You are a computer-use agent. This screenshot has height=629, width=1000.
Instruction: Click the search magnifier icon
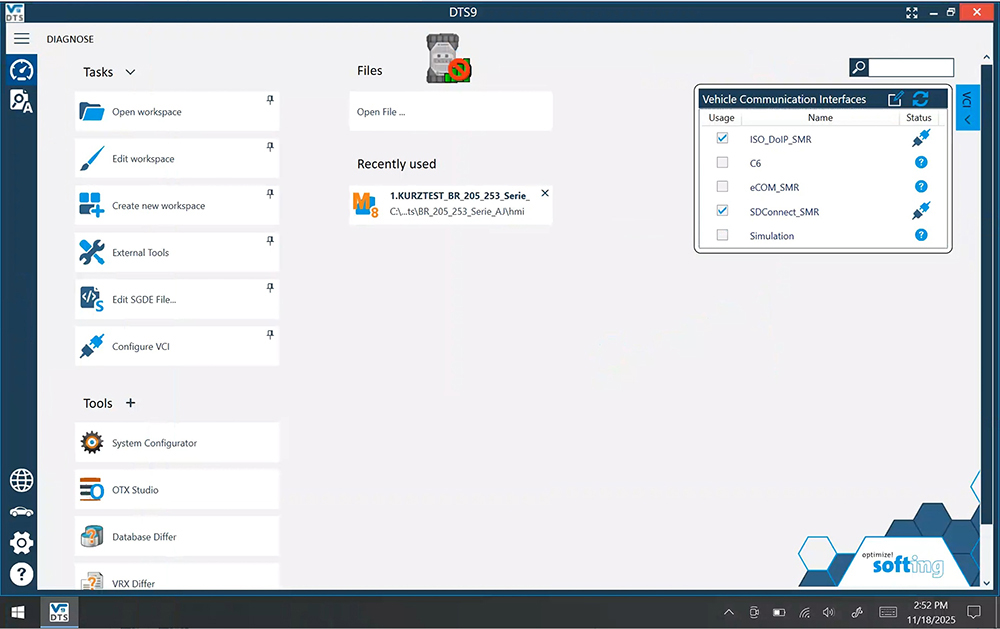859,68
